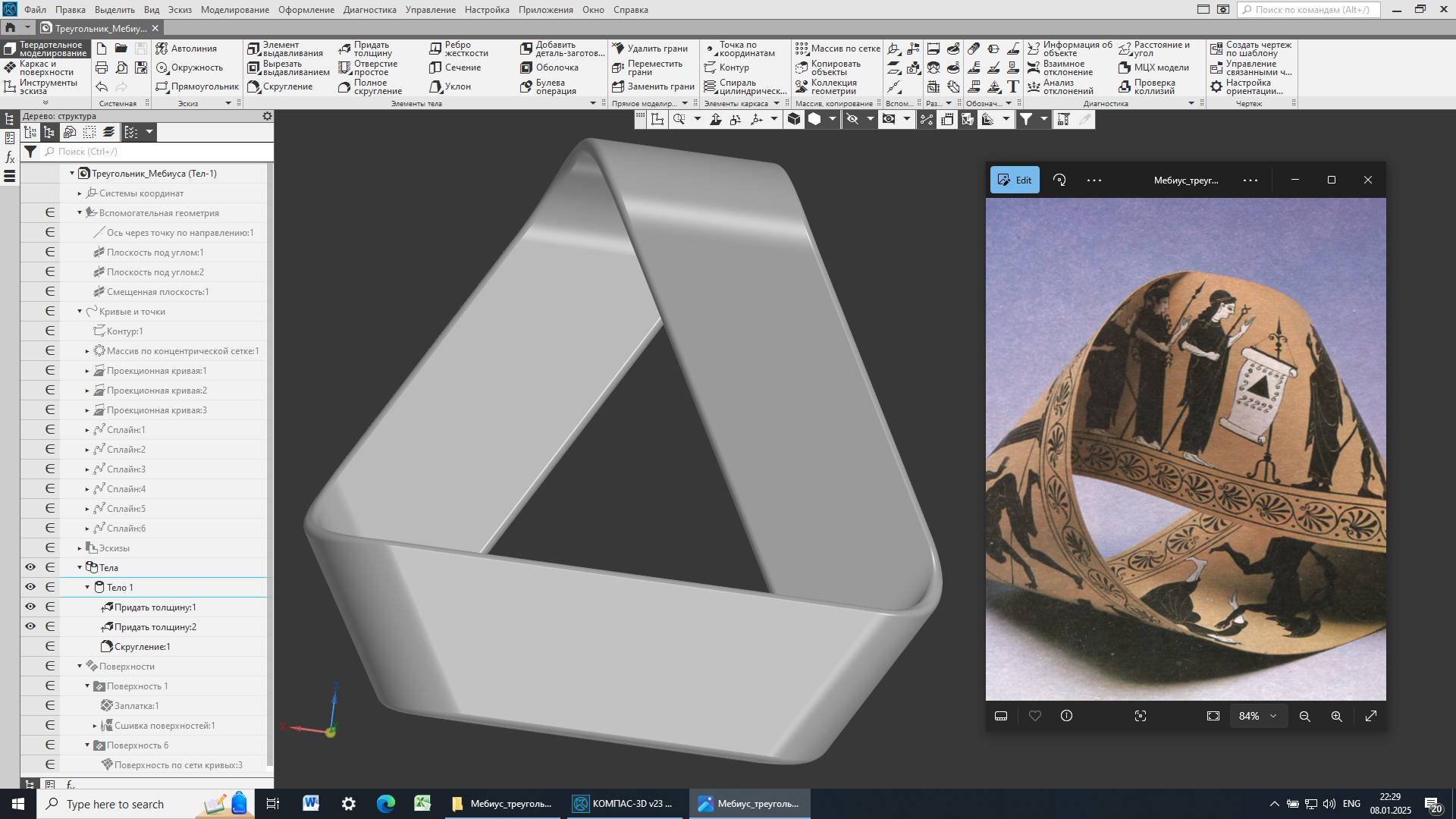
Task: Click Edit button in photo viewer
Action: [1014, 180]
